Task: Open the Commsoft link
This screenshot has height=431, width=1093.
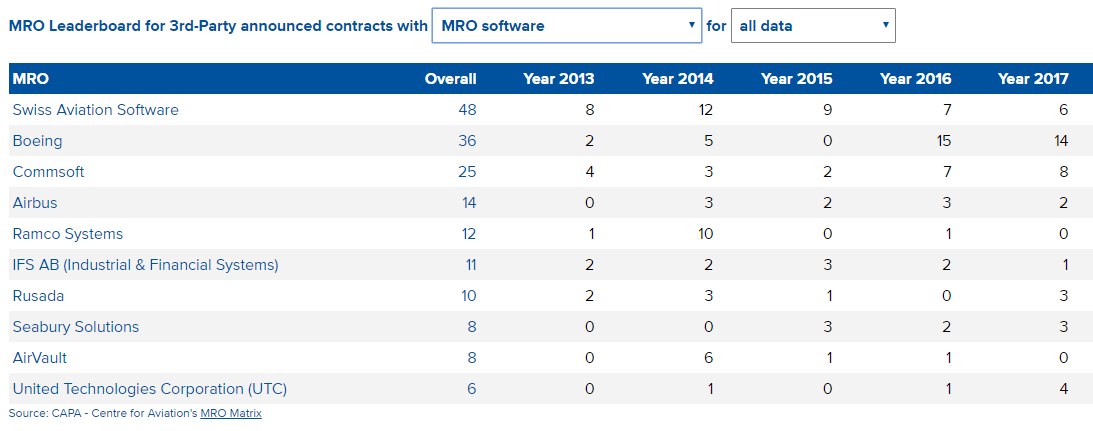Action: point(48,172)
